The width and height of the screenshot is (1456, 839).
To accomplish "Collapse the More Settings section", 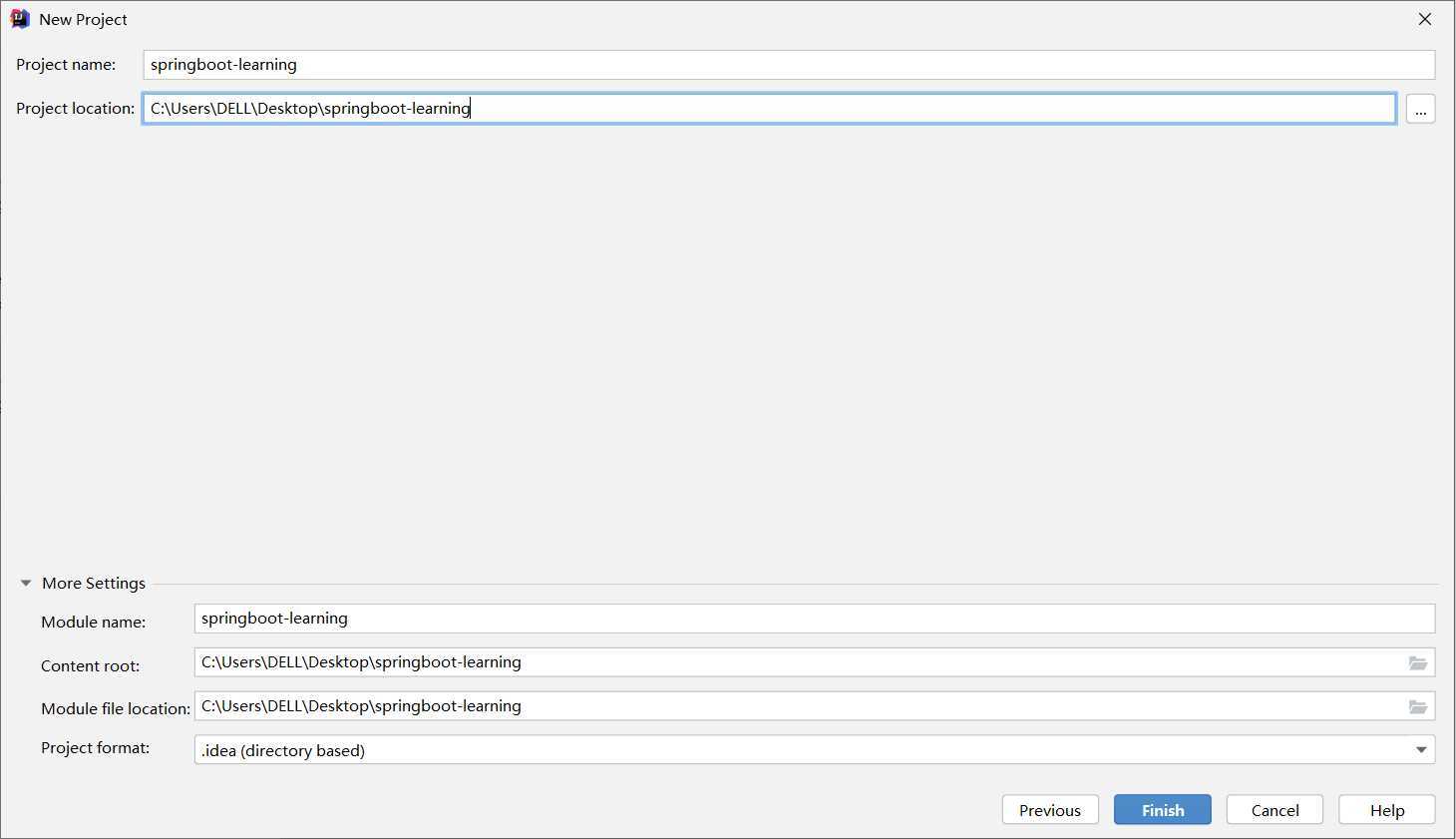I will click(26, 584).
